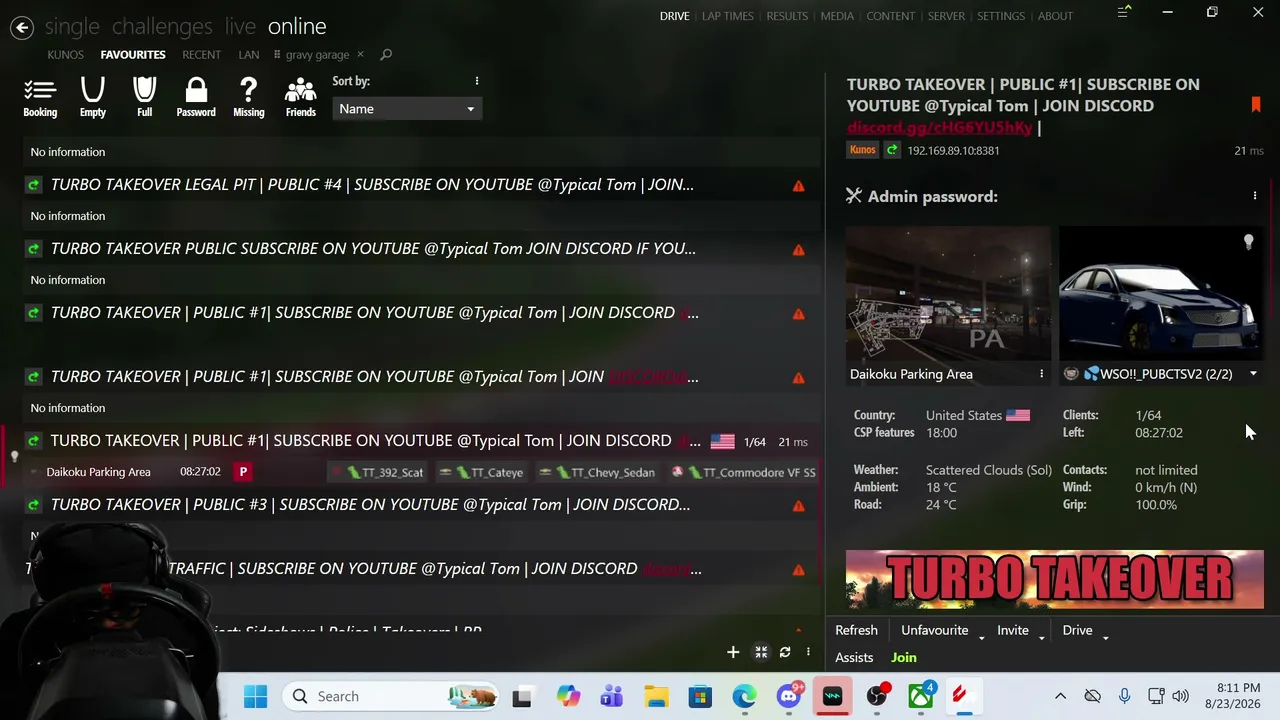Add a server with plus icon
Viewport: 1280px width, 720px height.
coord(733,653)
